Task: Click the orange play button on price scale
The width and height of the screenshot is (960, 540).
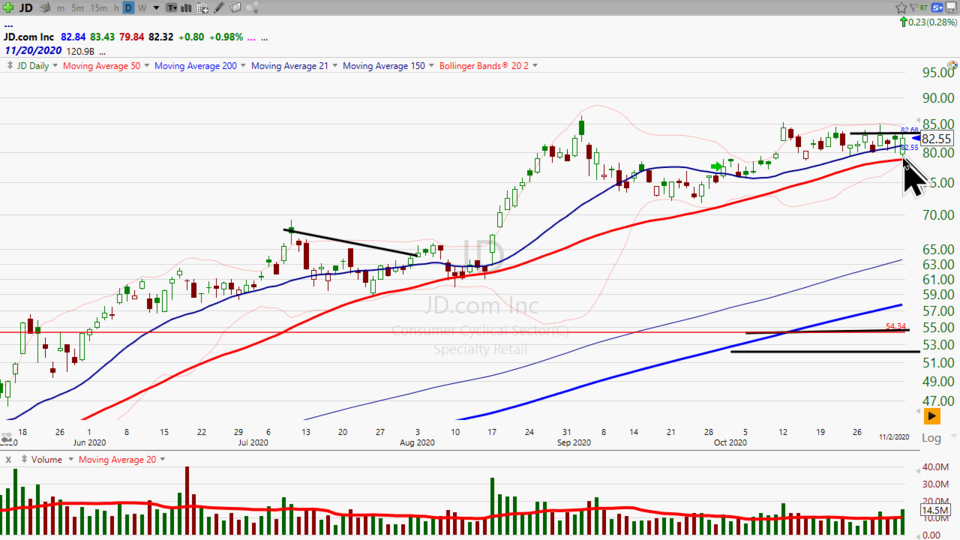Action: pyautogui.click(x=931, y=416)
